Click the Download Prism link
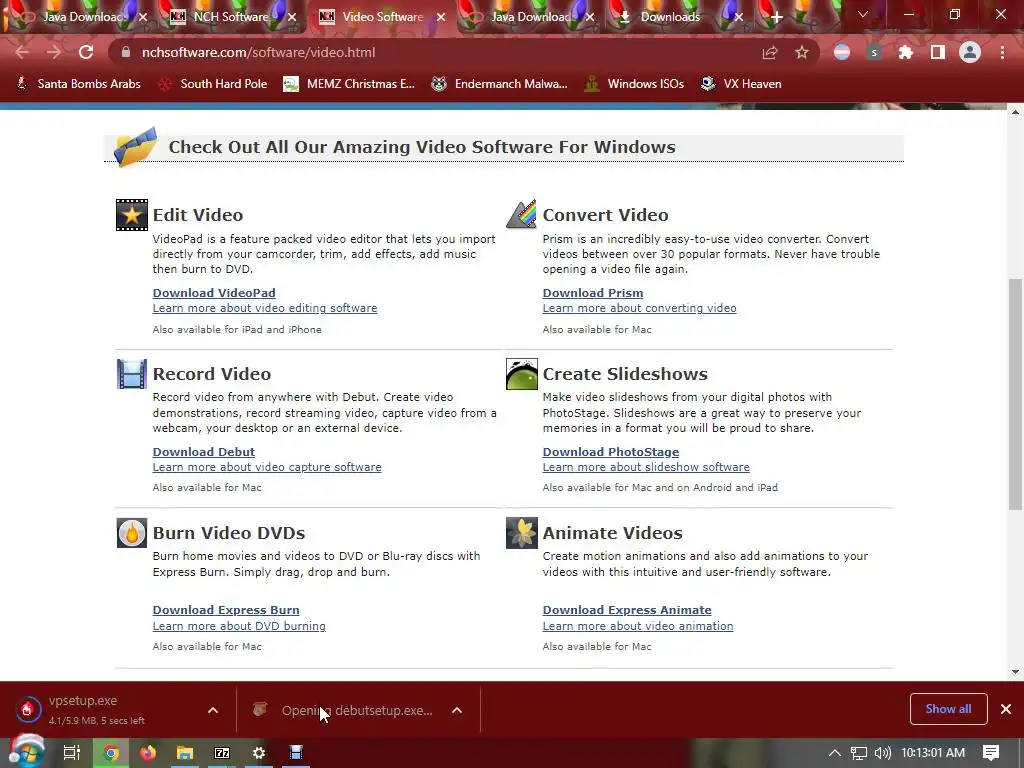 [x=593, y=293]
